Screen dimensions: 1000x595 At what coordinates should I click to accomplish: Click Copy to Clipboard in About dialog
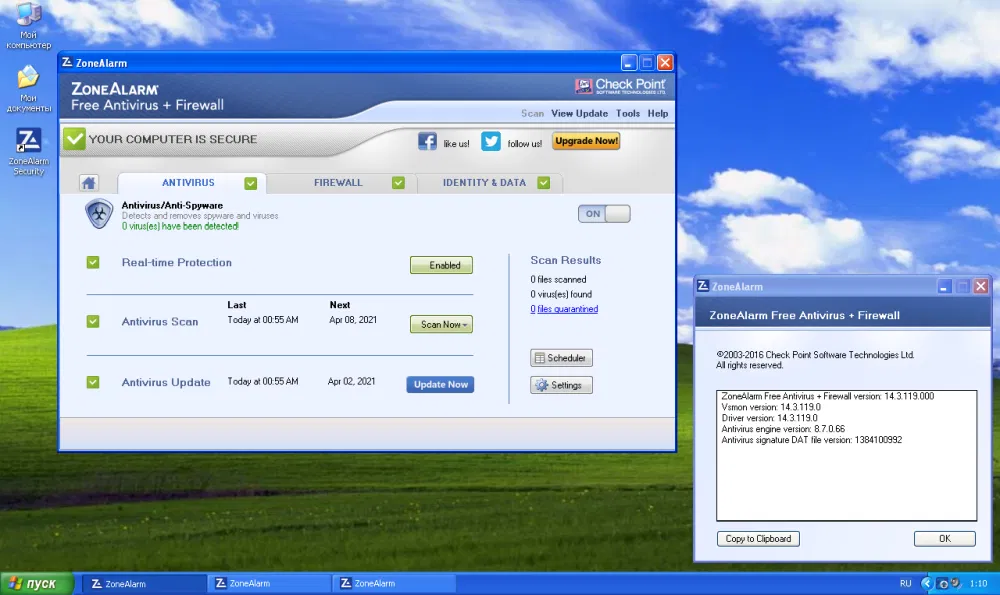click(x=758, y=539)
